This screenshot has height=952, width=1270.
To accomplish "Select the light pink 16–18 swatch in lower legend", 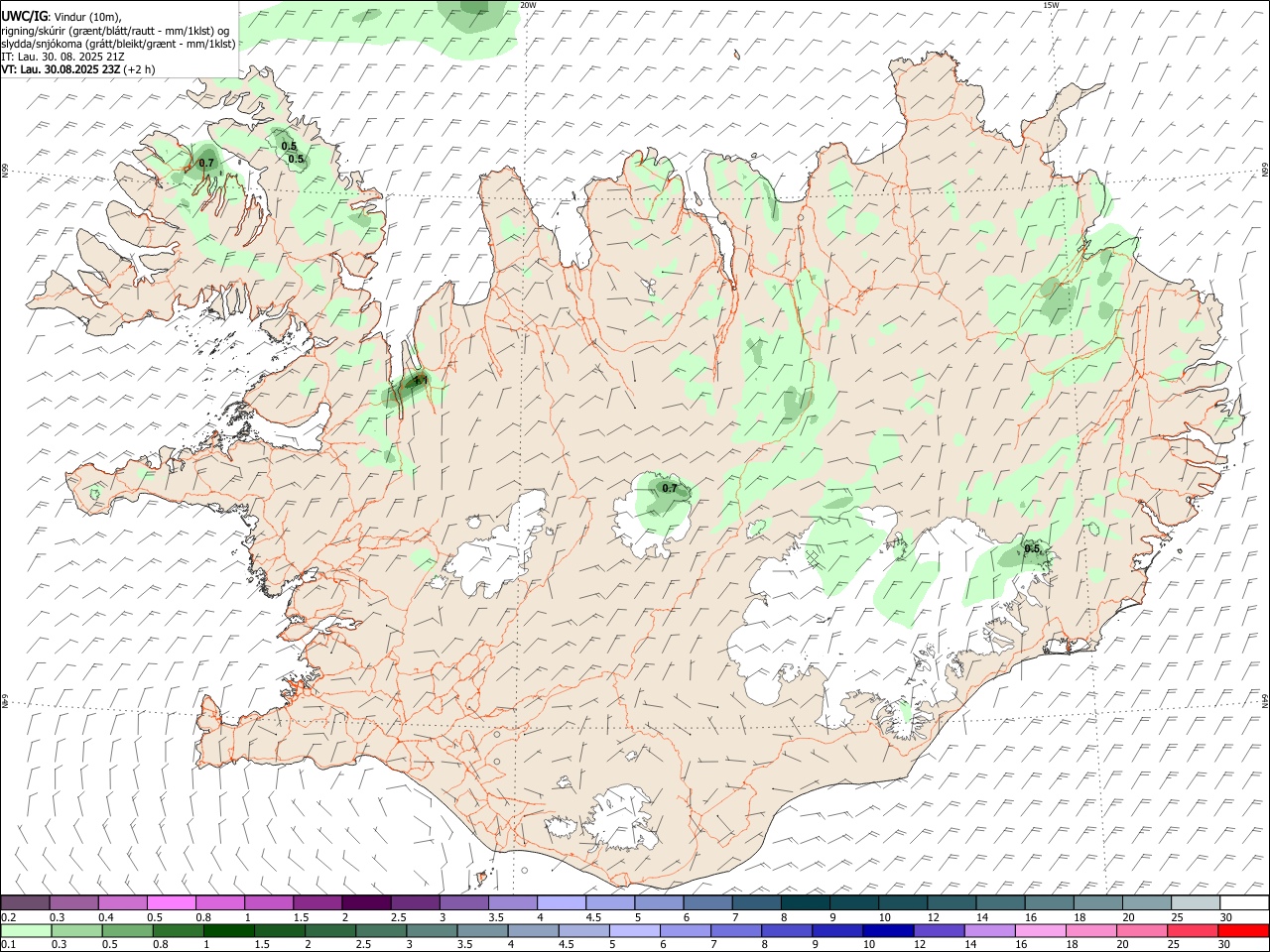I will [x=1040, y=930].
